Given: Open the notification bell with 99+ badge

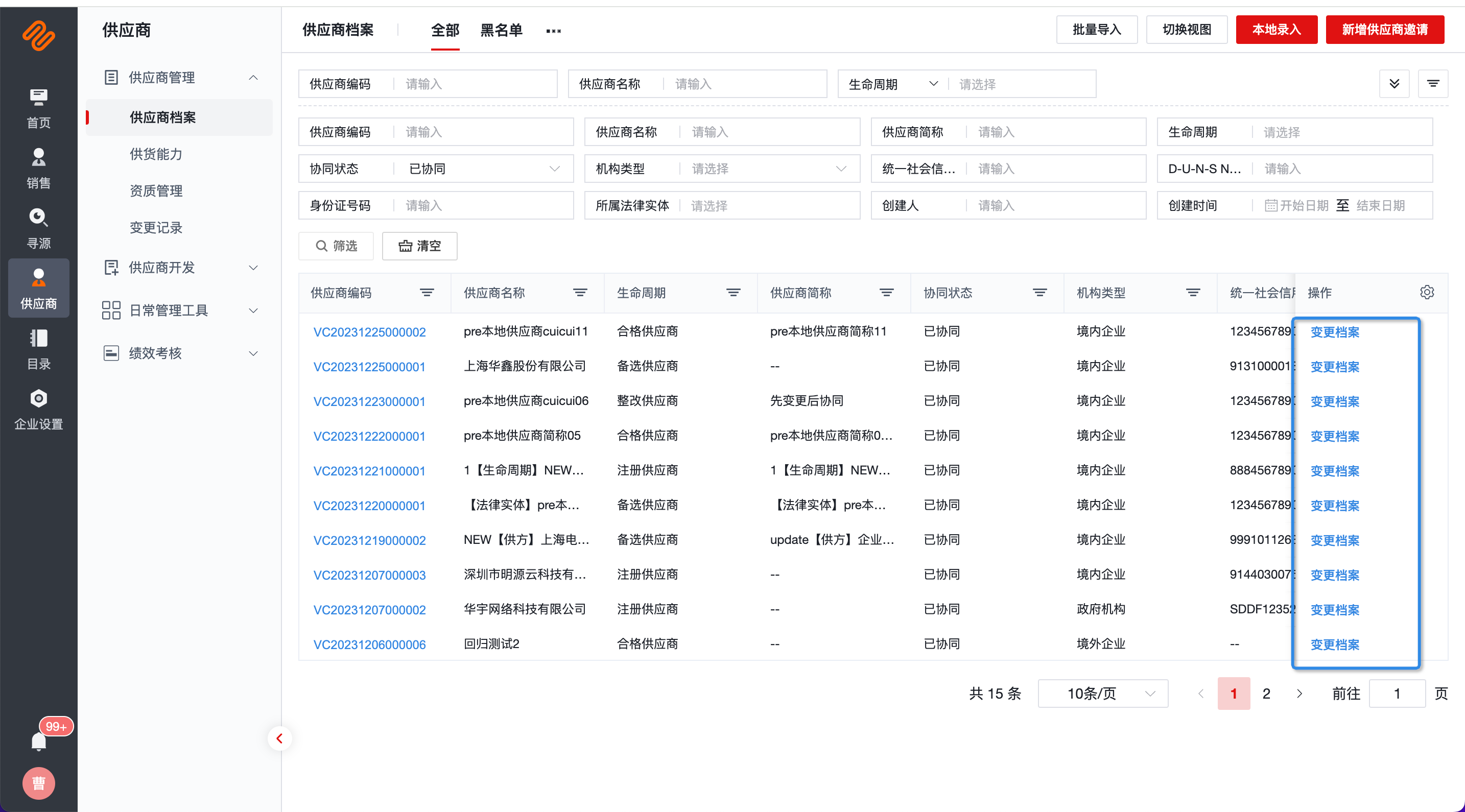Looking at the screenshot, I should click(x=39, y=741).
